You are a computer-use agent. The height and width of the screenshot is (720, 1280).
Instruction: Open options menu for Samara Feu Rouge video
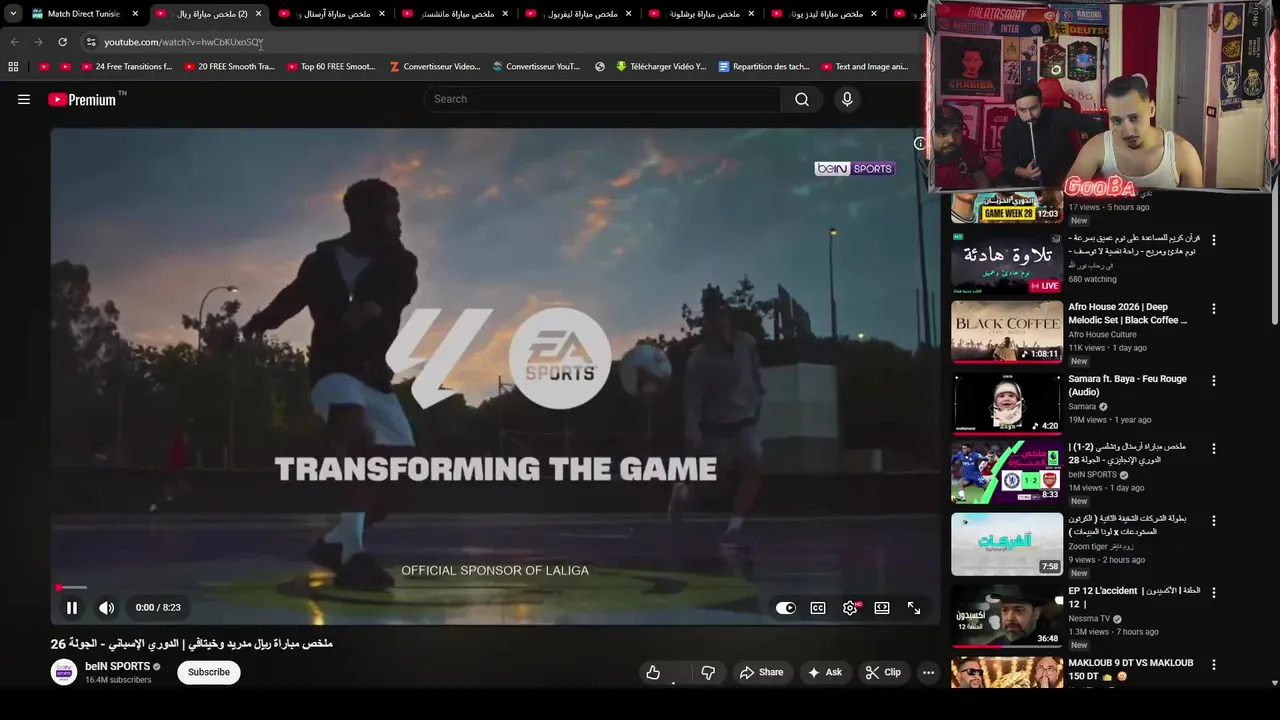(1214, 381)
